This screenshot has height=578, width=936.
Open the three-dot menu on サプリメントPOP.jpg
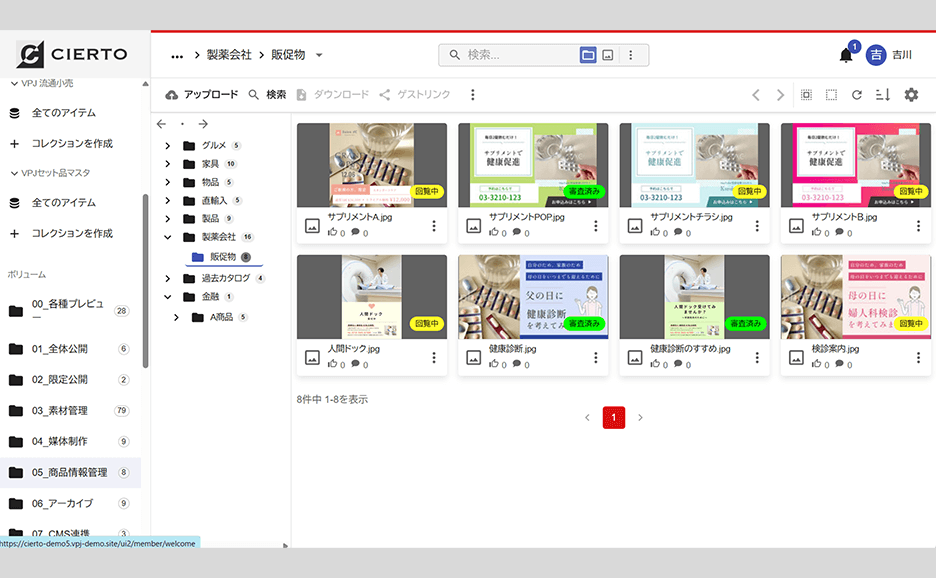point(595,225)
